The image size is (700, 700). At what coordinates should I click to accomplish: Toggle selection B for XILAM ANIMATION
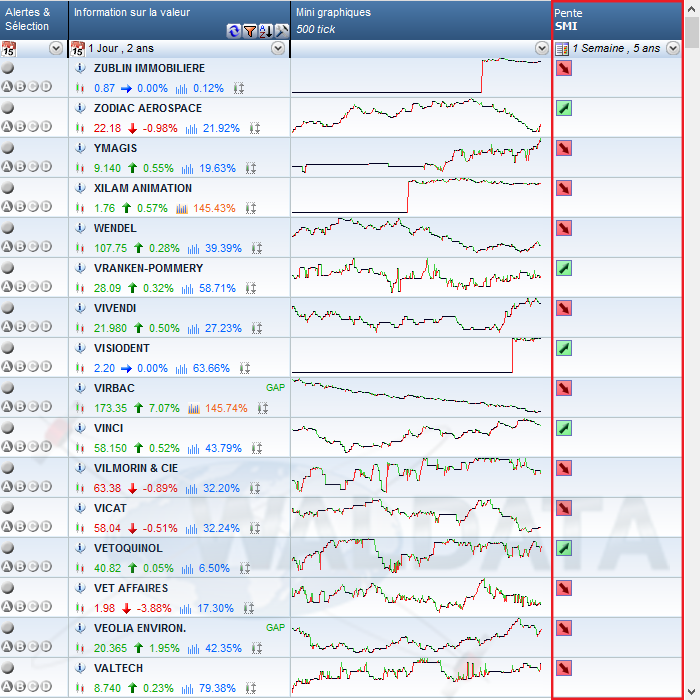[20, 207]
